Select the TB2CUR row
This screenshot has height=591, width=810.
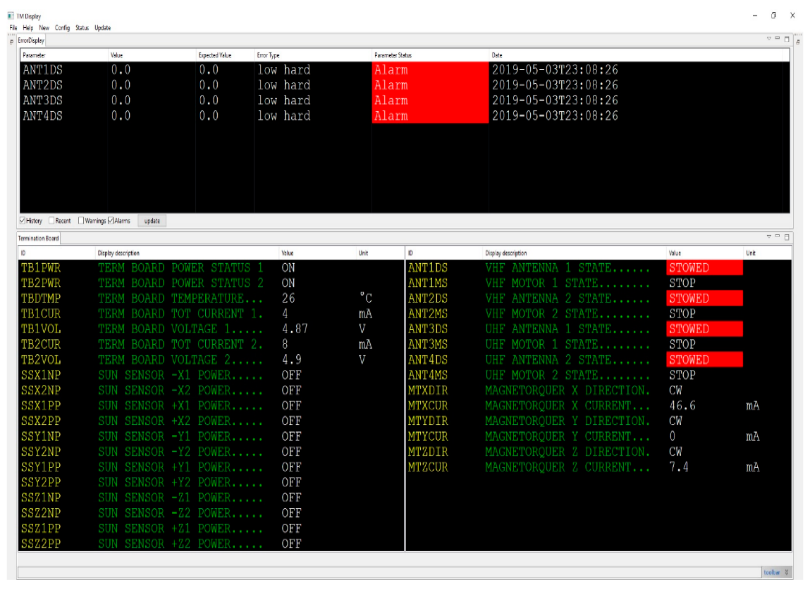point(211,345)
